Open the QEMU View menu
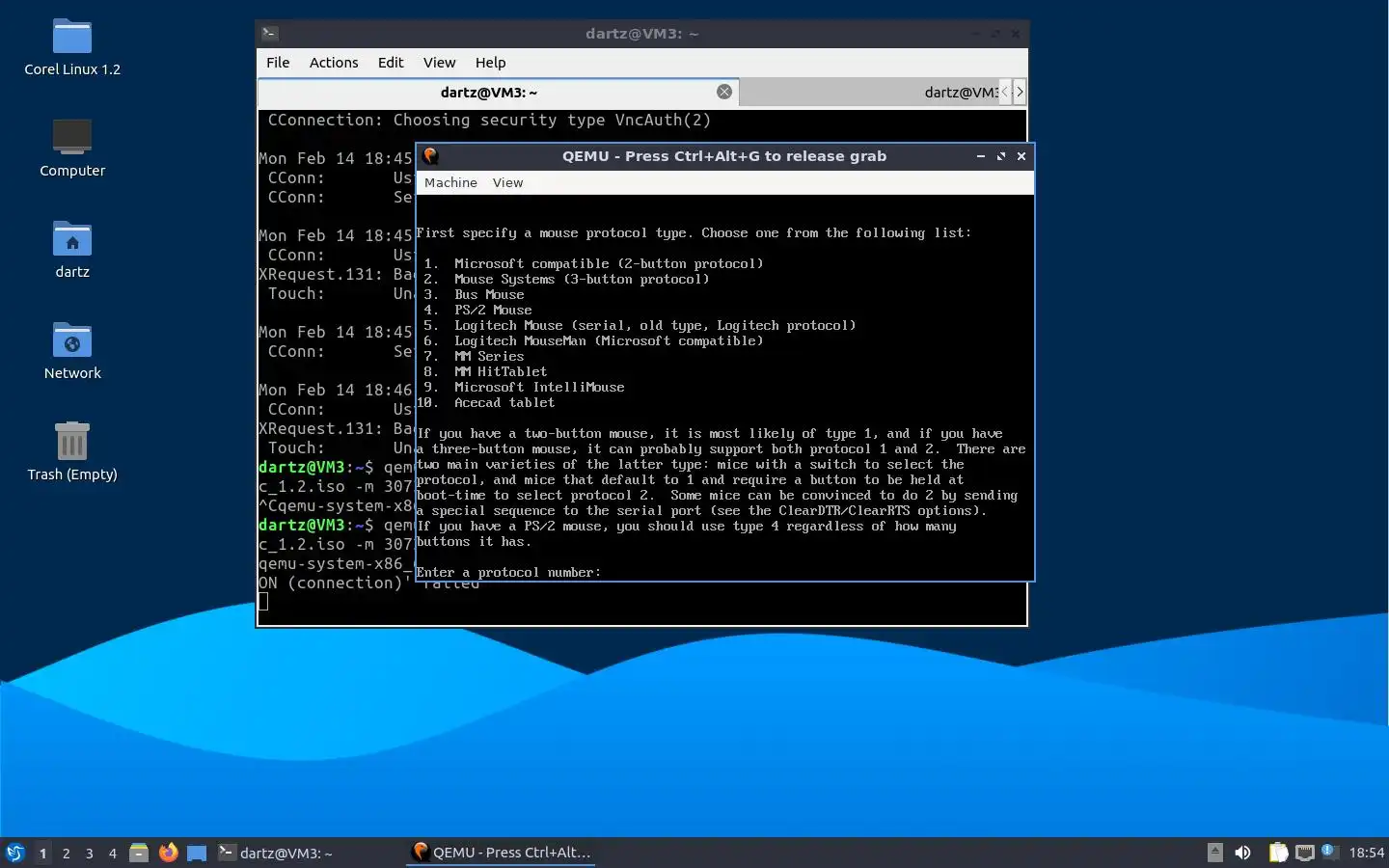The height and width of the screenshot is (868, 1389). (507, 183)
